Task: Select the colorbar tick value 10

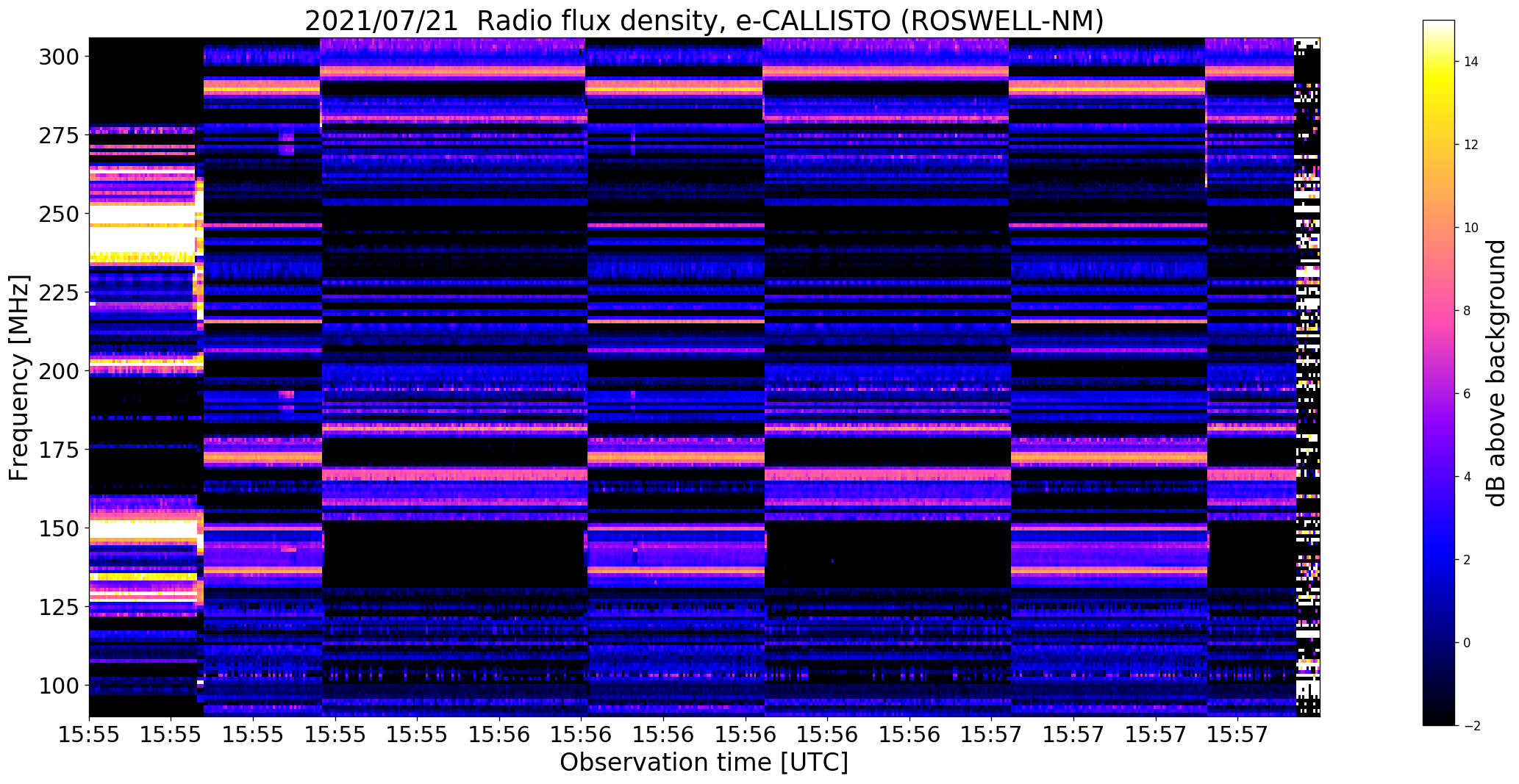Action: click(1471, 228)
